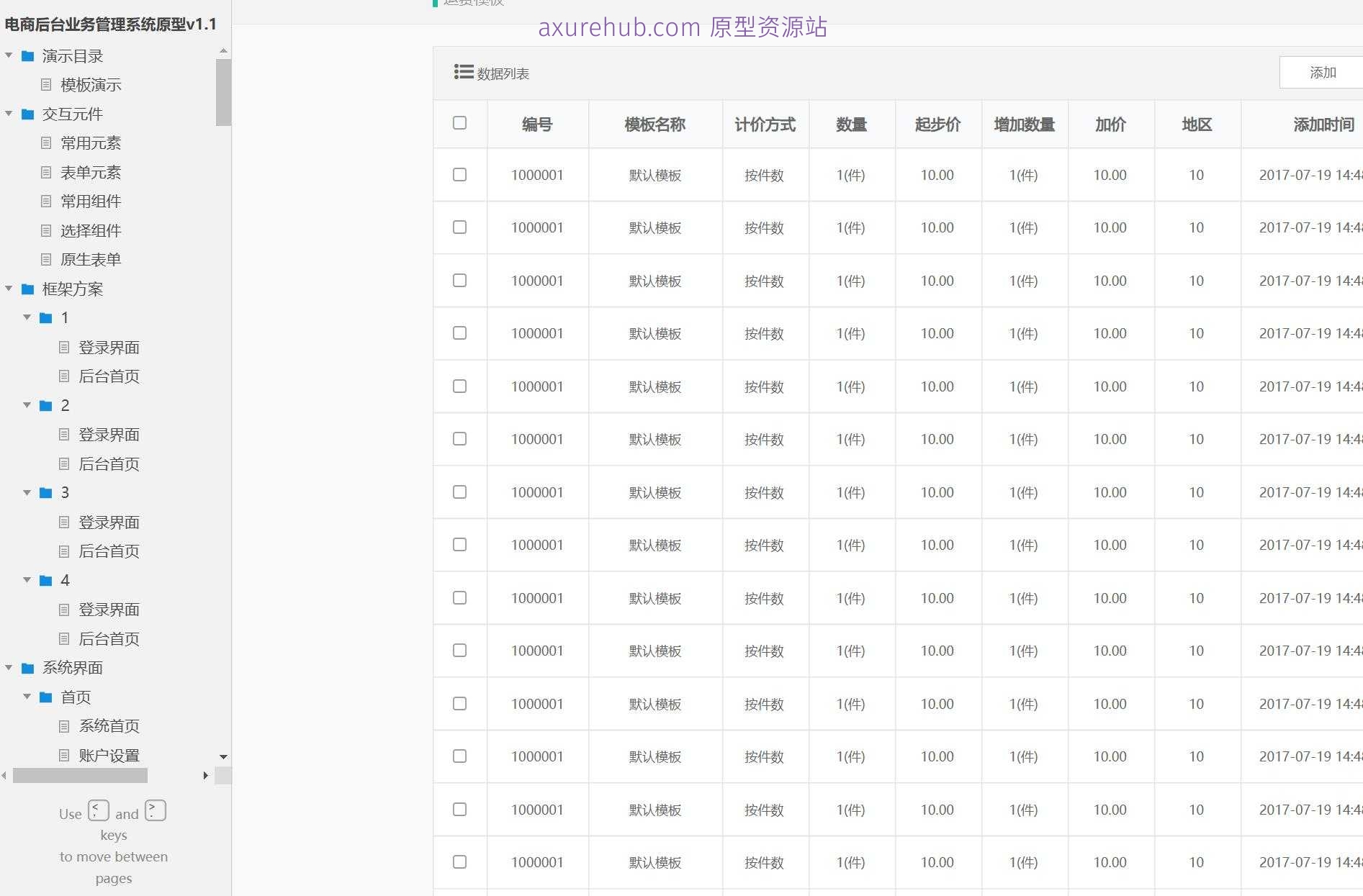Click the list icon beside 数据列表 header

462,72
